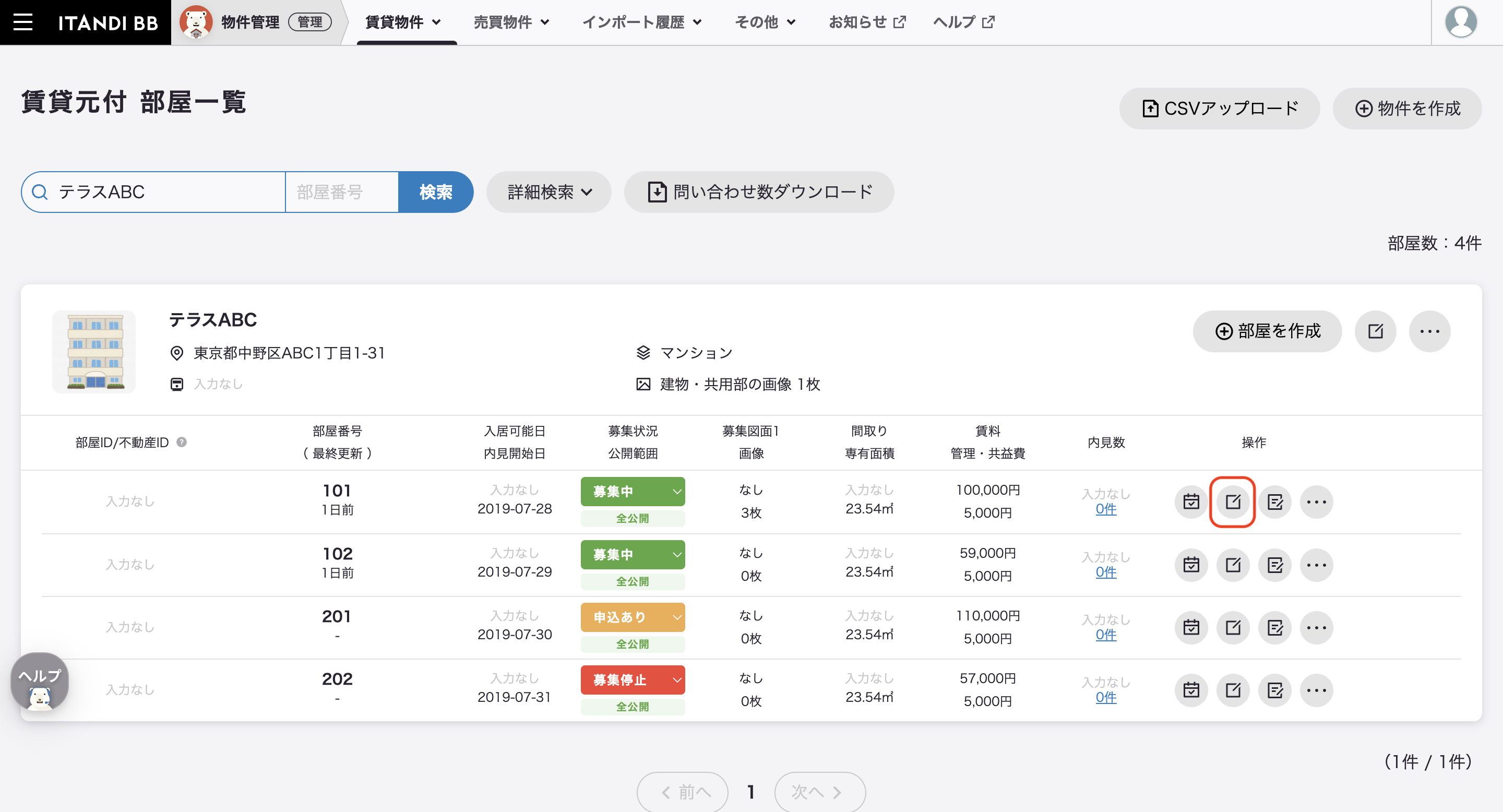Open 0件 viewing count for room 102
The width and height of the screenshot is (1503, 812).
coord(1106,572)
